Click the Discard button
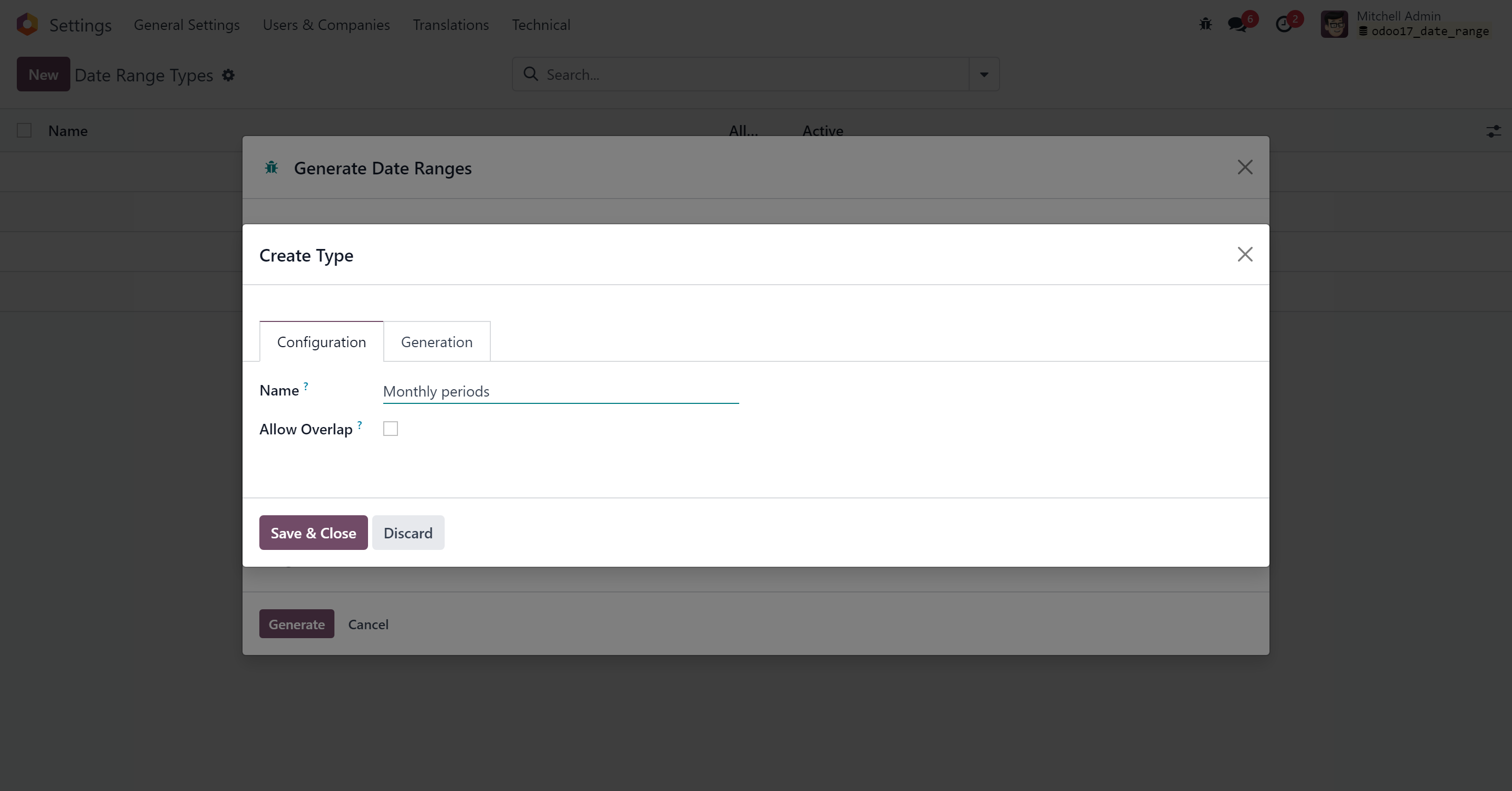This screenshot has height=791, width=1512. [x=408, y=533]
